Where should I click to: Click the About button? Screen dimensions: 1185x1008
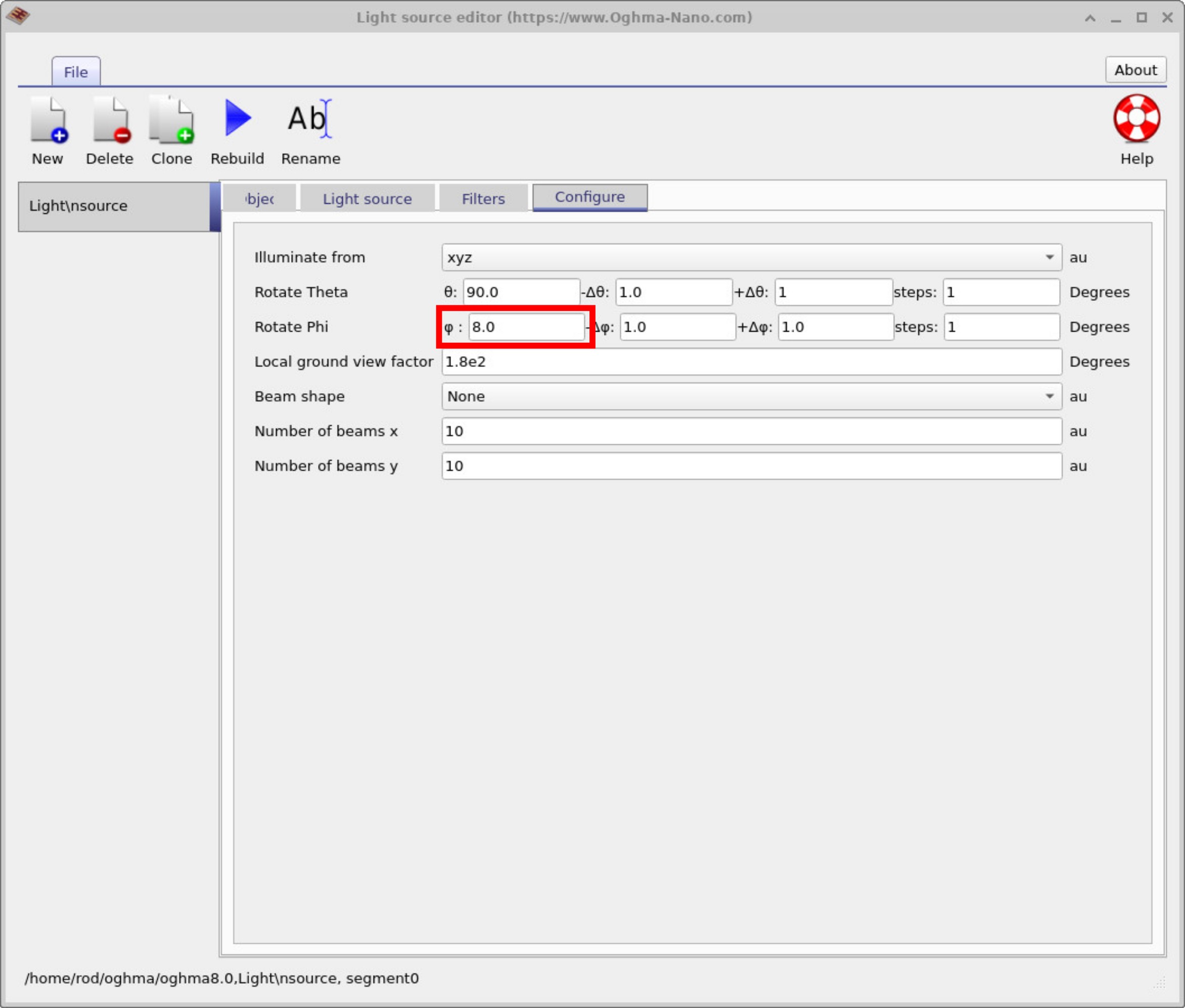point(1135,69)
